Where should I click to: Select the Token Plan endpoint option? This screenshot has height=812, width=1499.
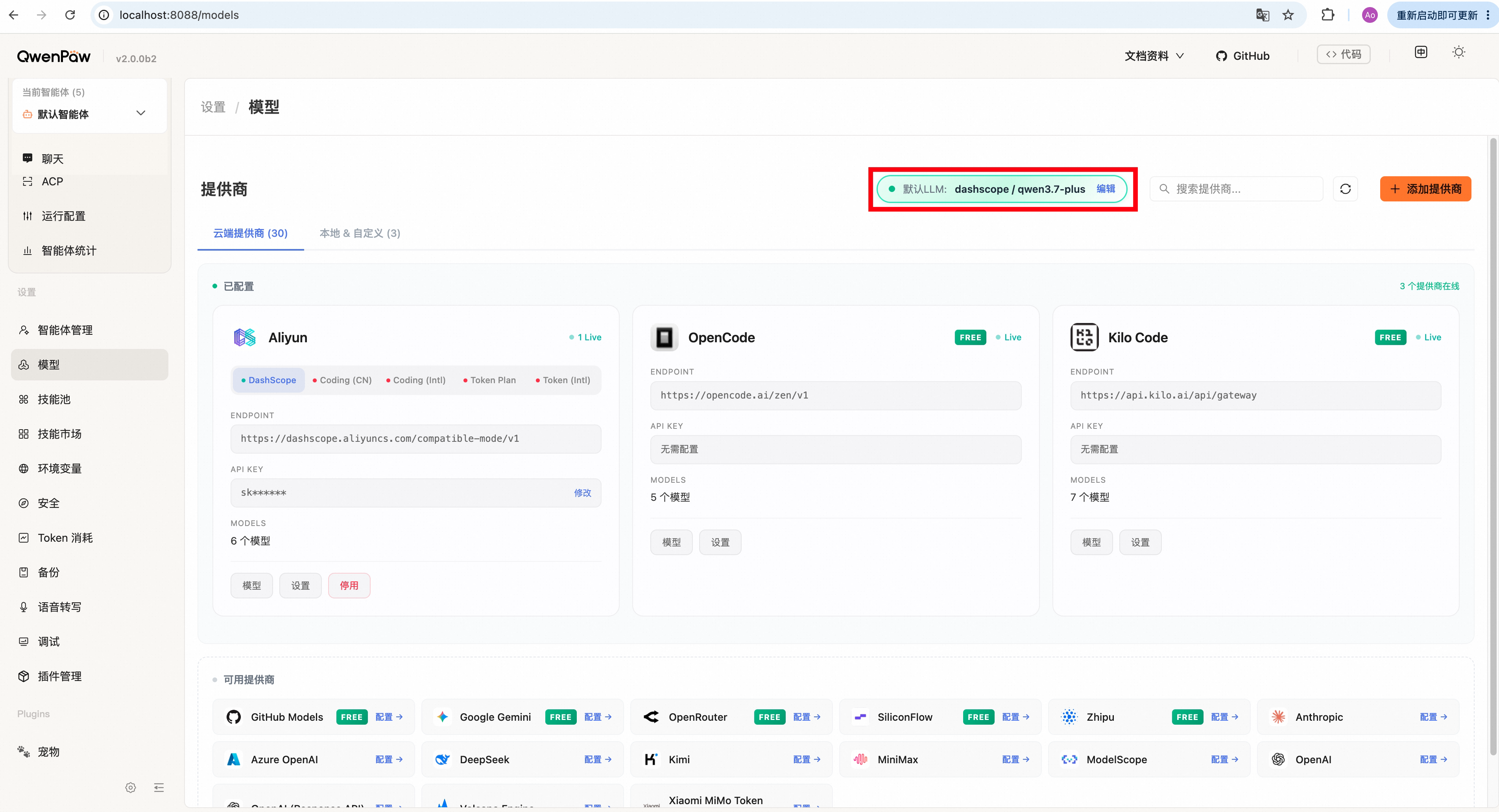[489, 380]
